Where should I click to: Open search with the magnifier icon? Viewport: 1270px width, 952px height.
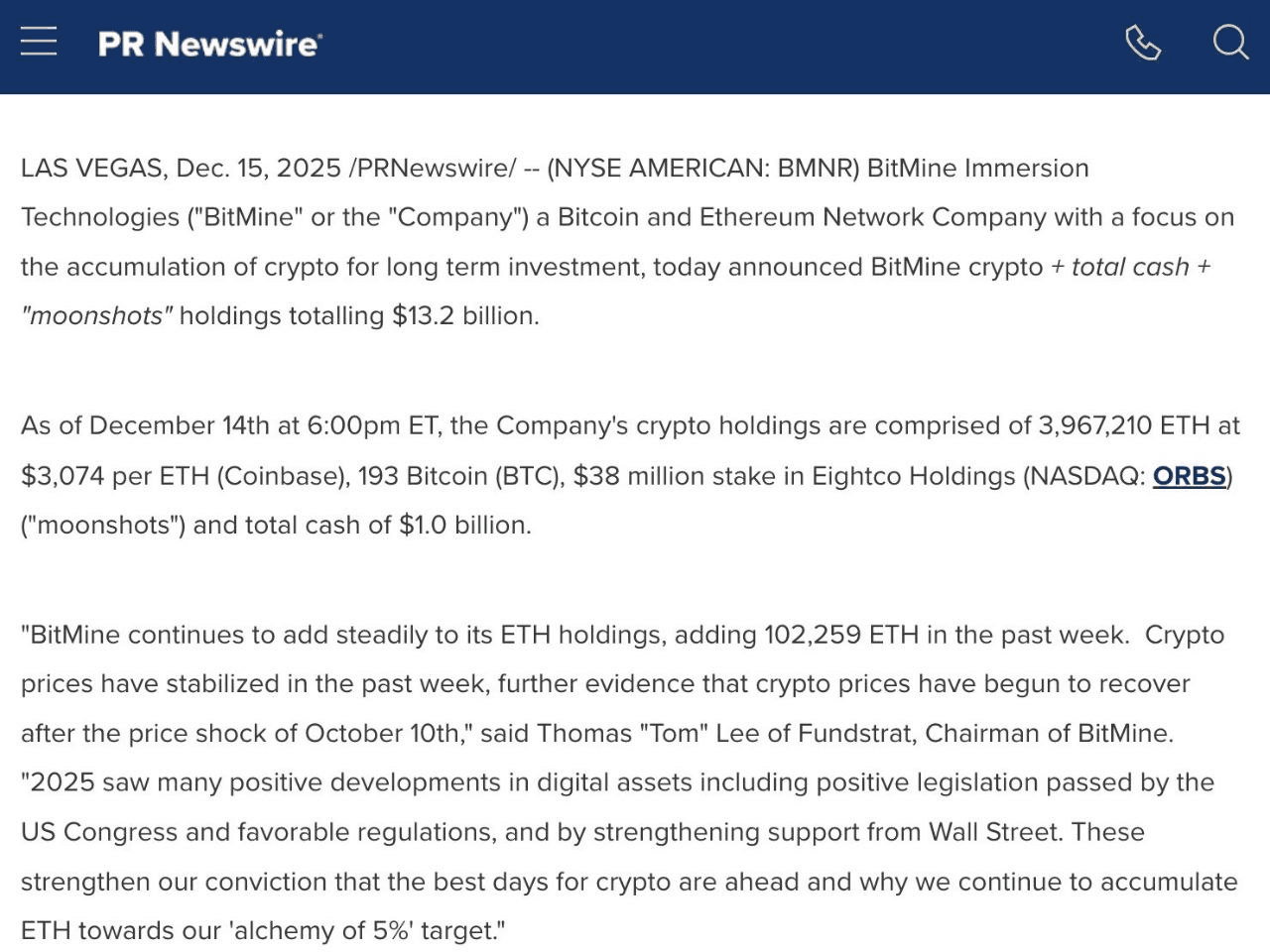point(1230,43)
